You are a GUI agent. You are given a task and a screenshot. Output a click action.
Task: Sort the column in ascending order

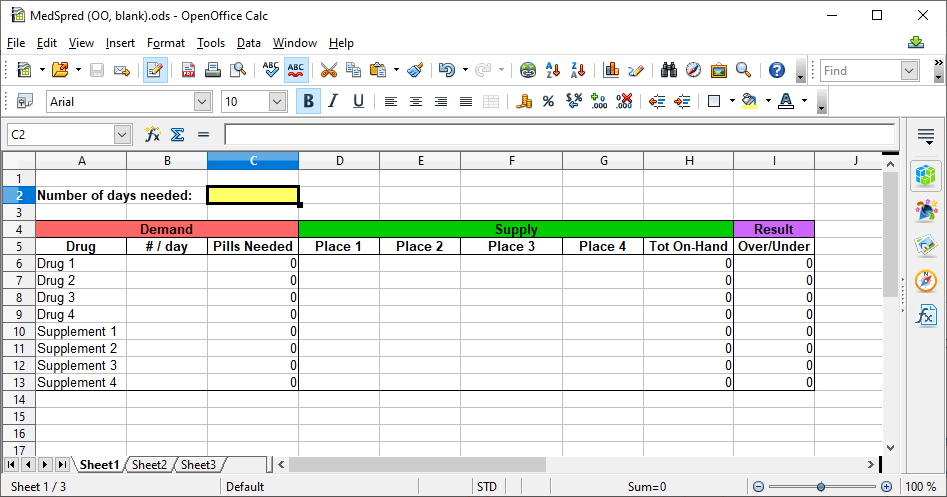(554, 70)
